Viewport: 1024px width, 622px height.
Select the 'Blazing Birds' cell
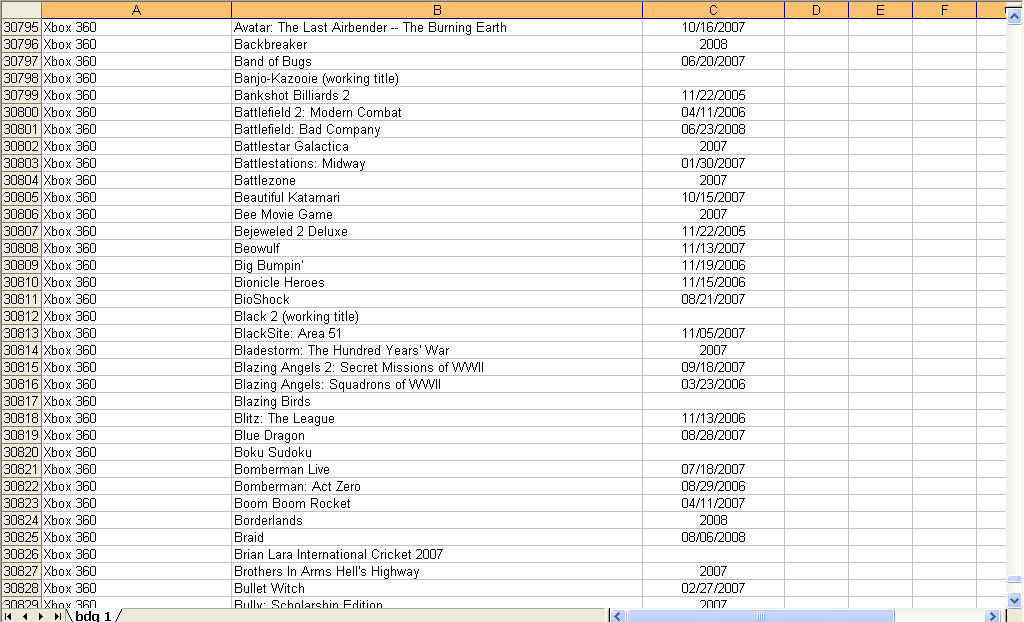click(437, 401)
